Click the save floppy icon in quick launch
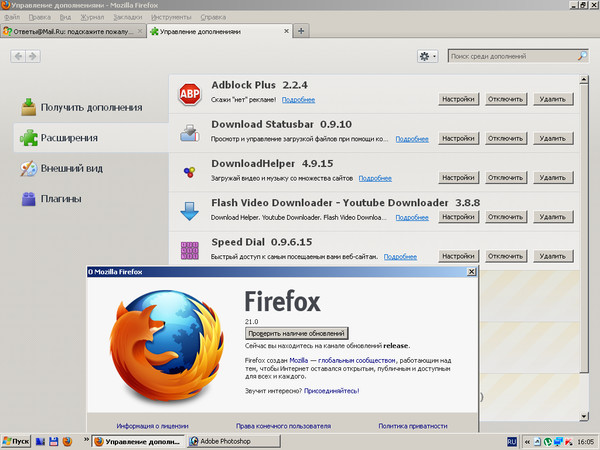The width and height of the screenshot is (600, 450). [x=54, y=441]
